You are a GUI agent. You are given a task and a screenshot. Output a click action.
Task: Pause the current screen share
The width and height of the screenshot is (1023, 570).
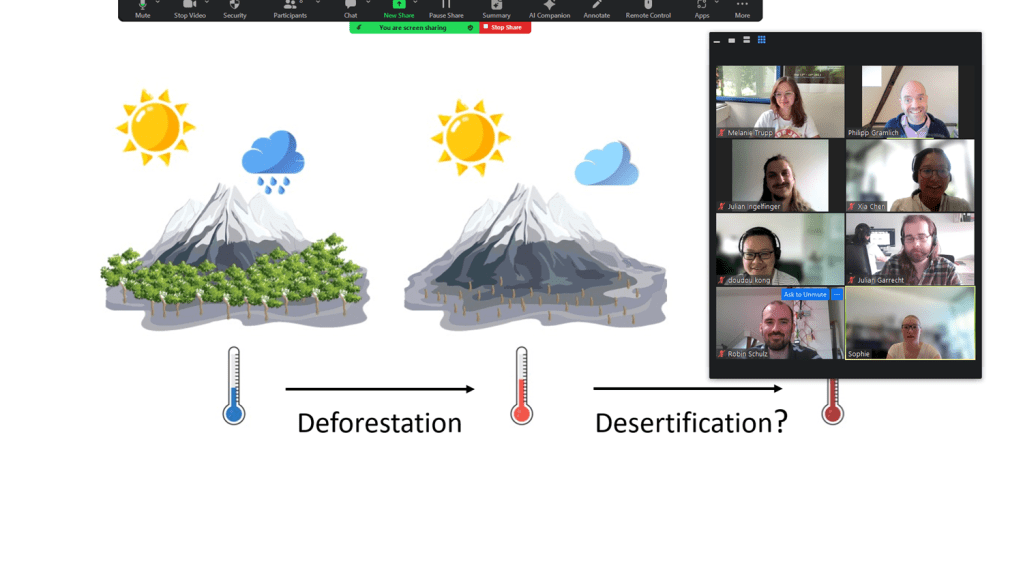(x=446, y=8)
